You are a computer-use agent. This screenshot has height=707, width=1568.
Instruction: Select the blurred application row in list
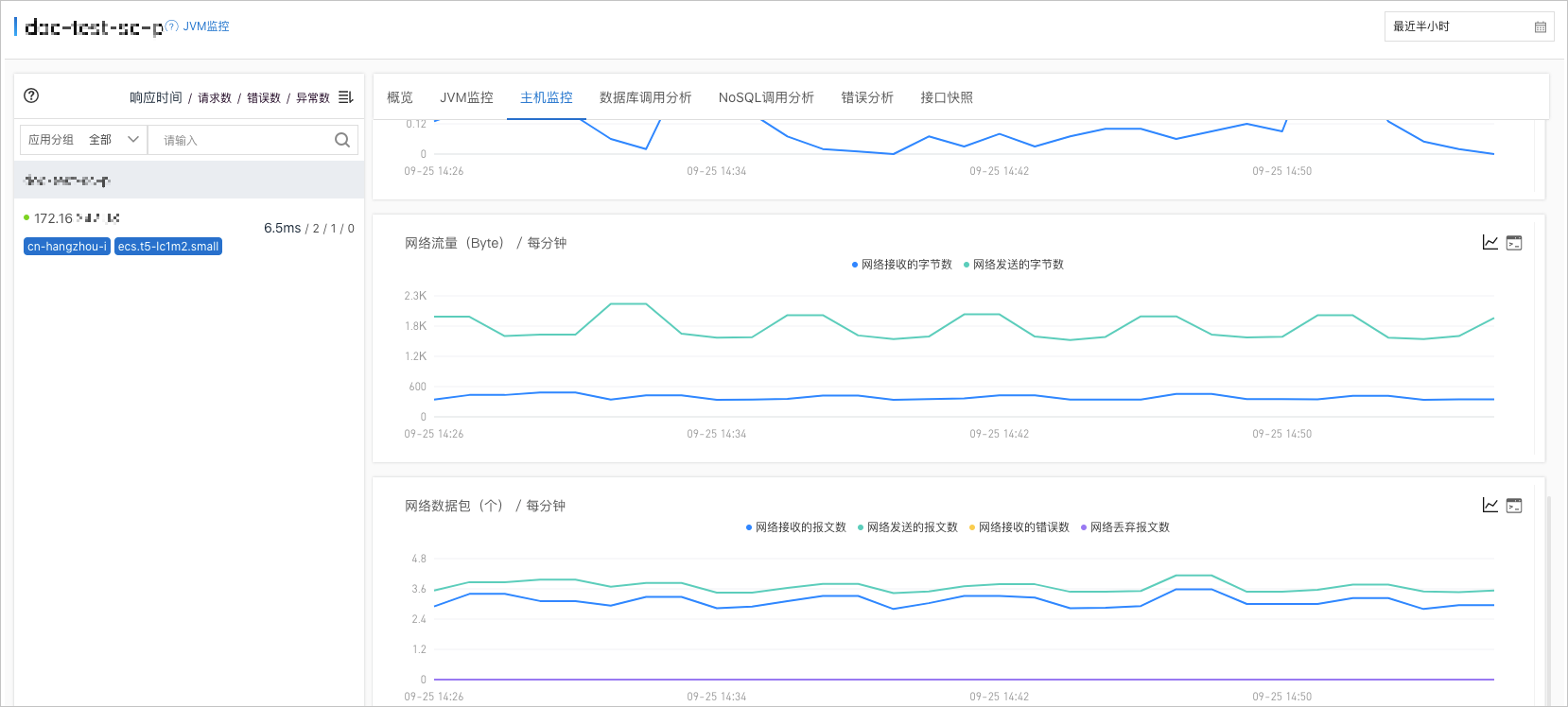[189, 180]
